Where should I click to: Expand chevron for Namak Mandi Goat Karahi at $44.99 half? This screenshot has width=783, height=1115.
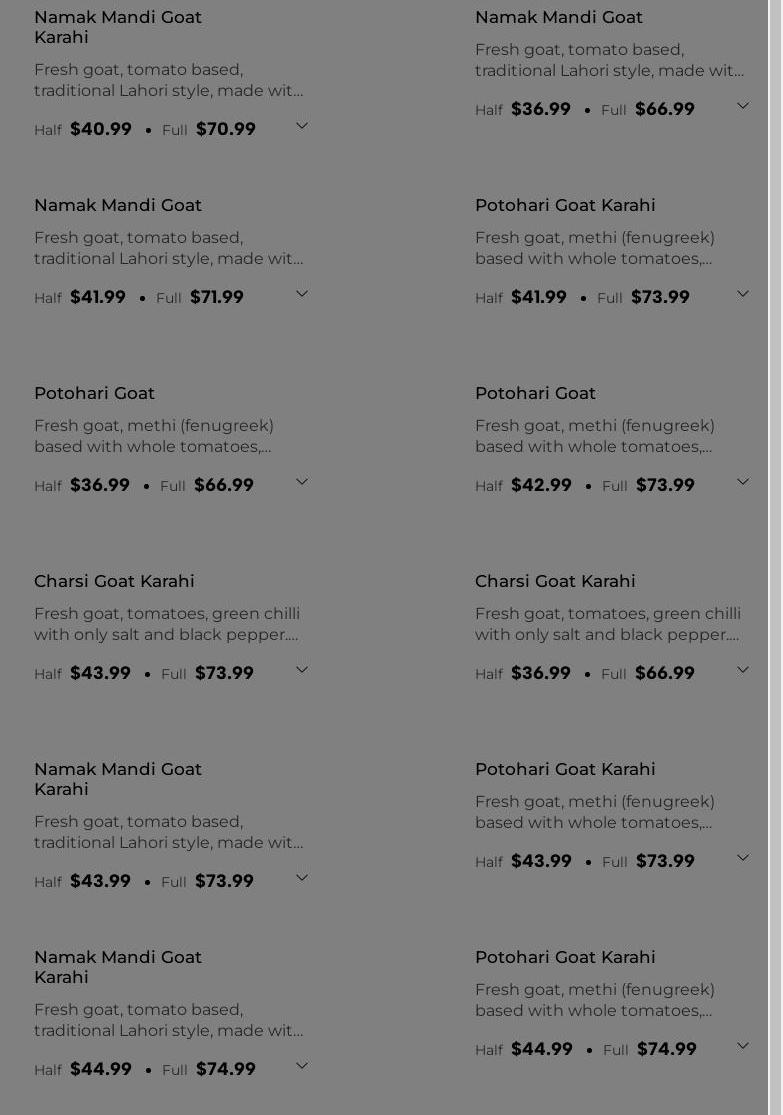[301, 1066]
